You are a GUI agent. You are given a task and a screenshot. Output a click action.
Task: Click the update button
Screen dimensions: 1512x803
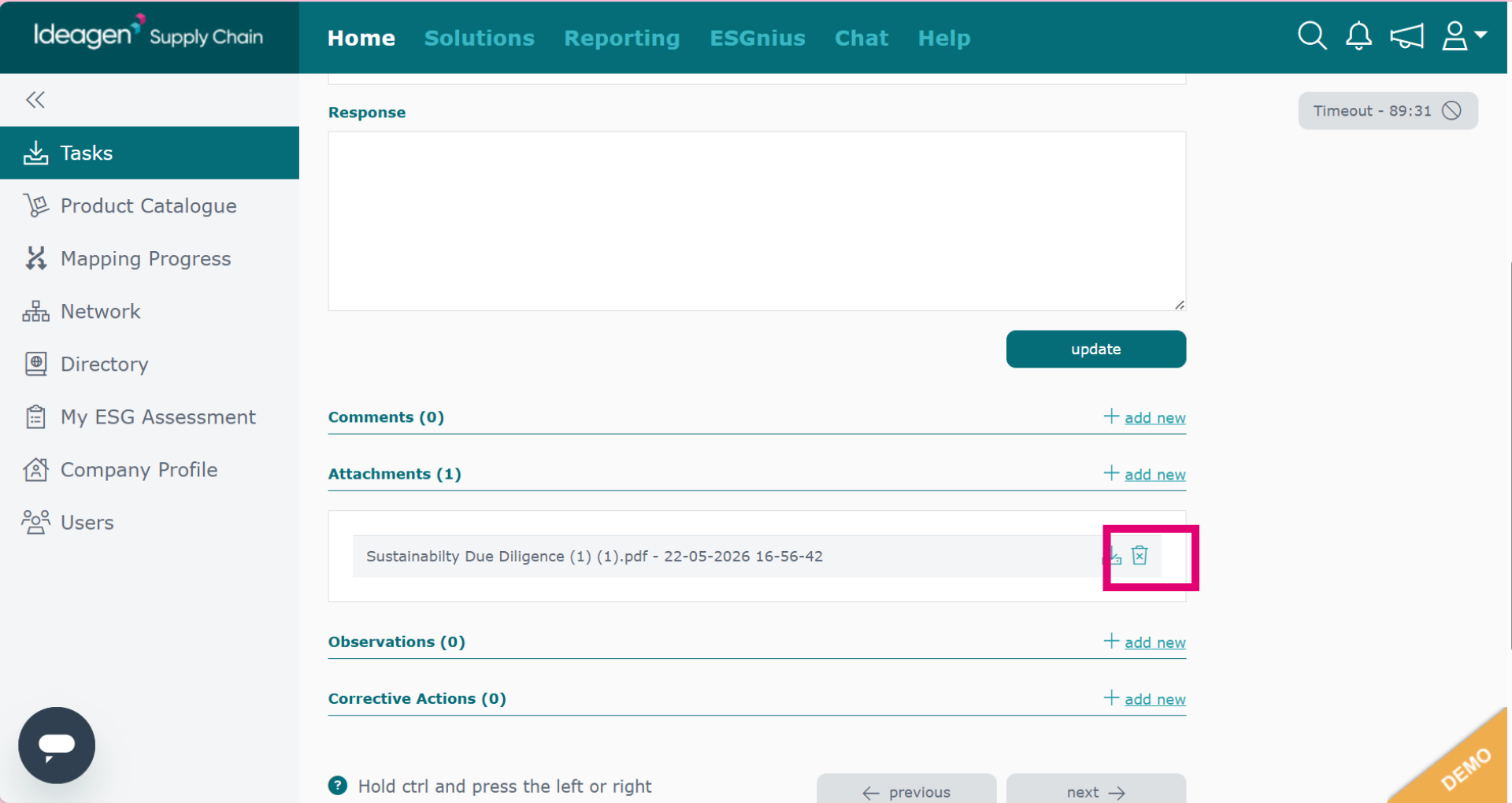click(x=1095, y=349)
